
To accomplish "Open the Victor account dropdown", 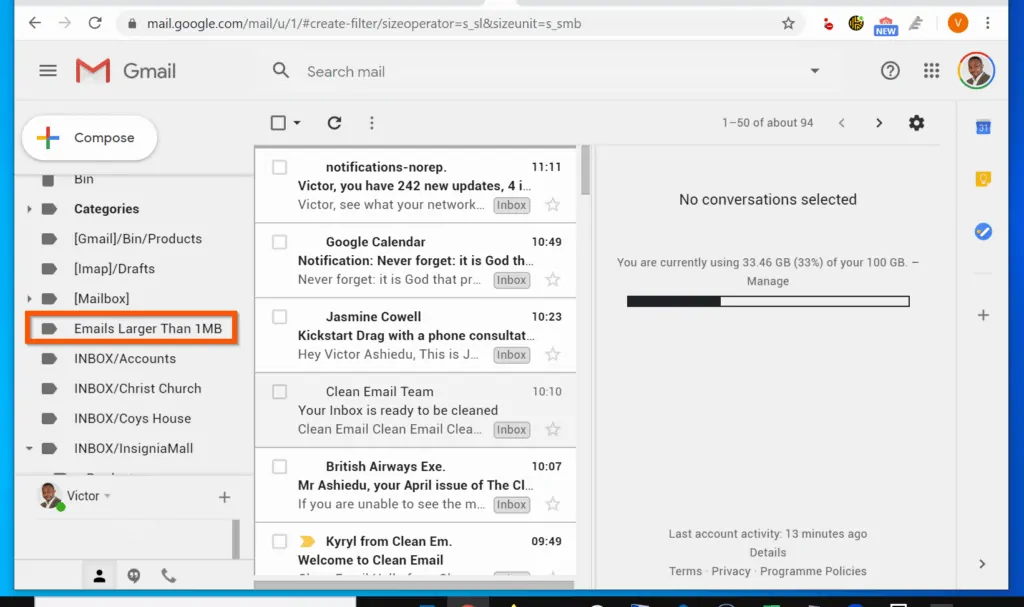I will click(x=106, y=495).
